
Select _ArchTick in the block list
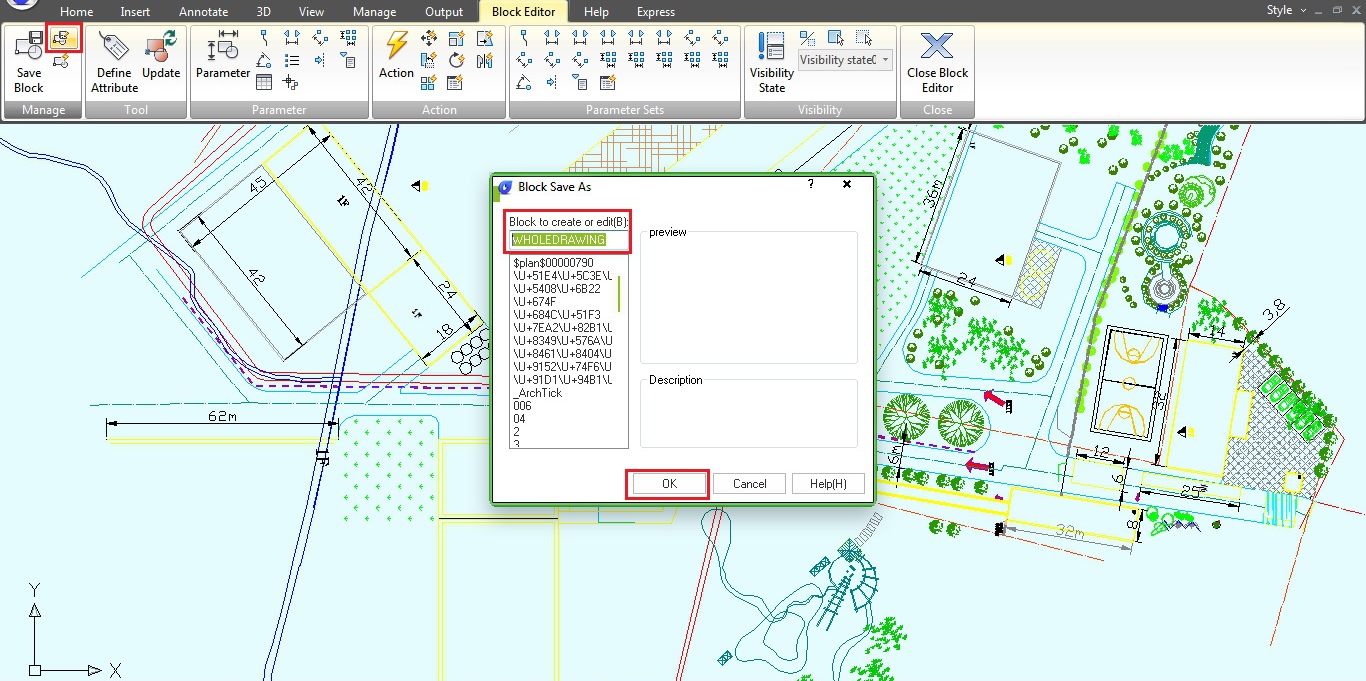point(538,393)
